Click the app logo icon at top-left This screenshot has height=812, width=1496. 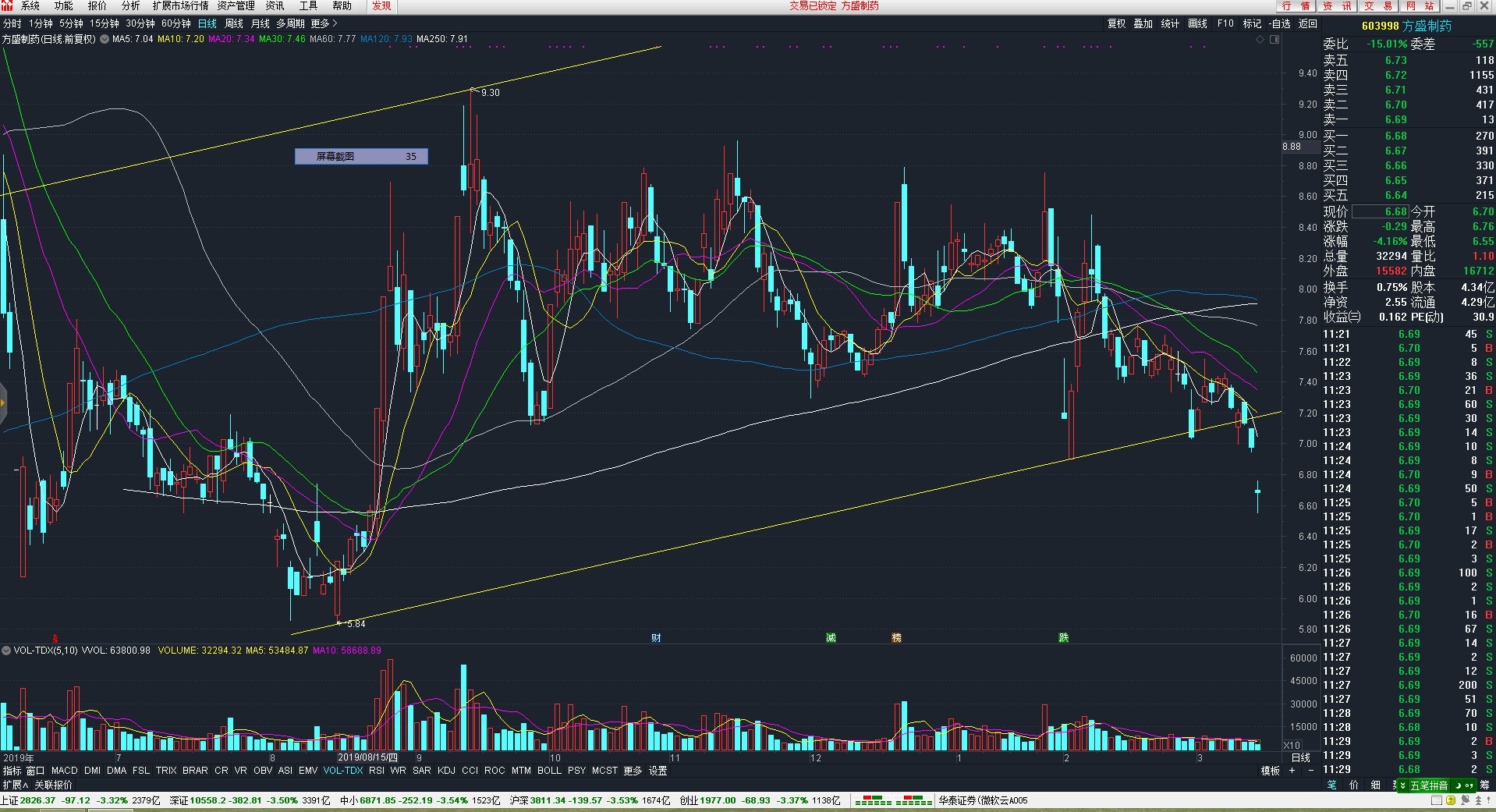[7, 5]
